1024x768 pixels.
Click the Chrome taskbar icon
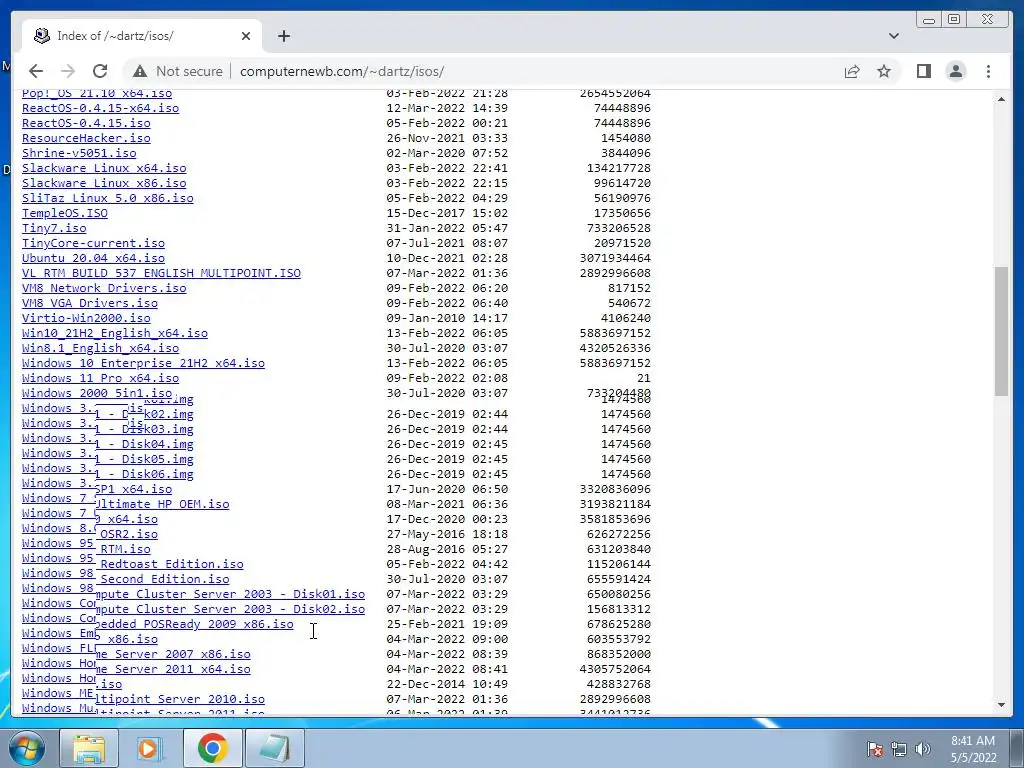pos(212,748)
